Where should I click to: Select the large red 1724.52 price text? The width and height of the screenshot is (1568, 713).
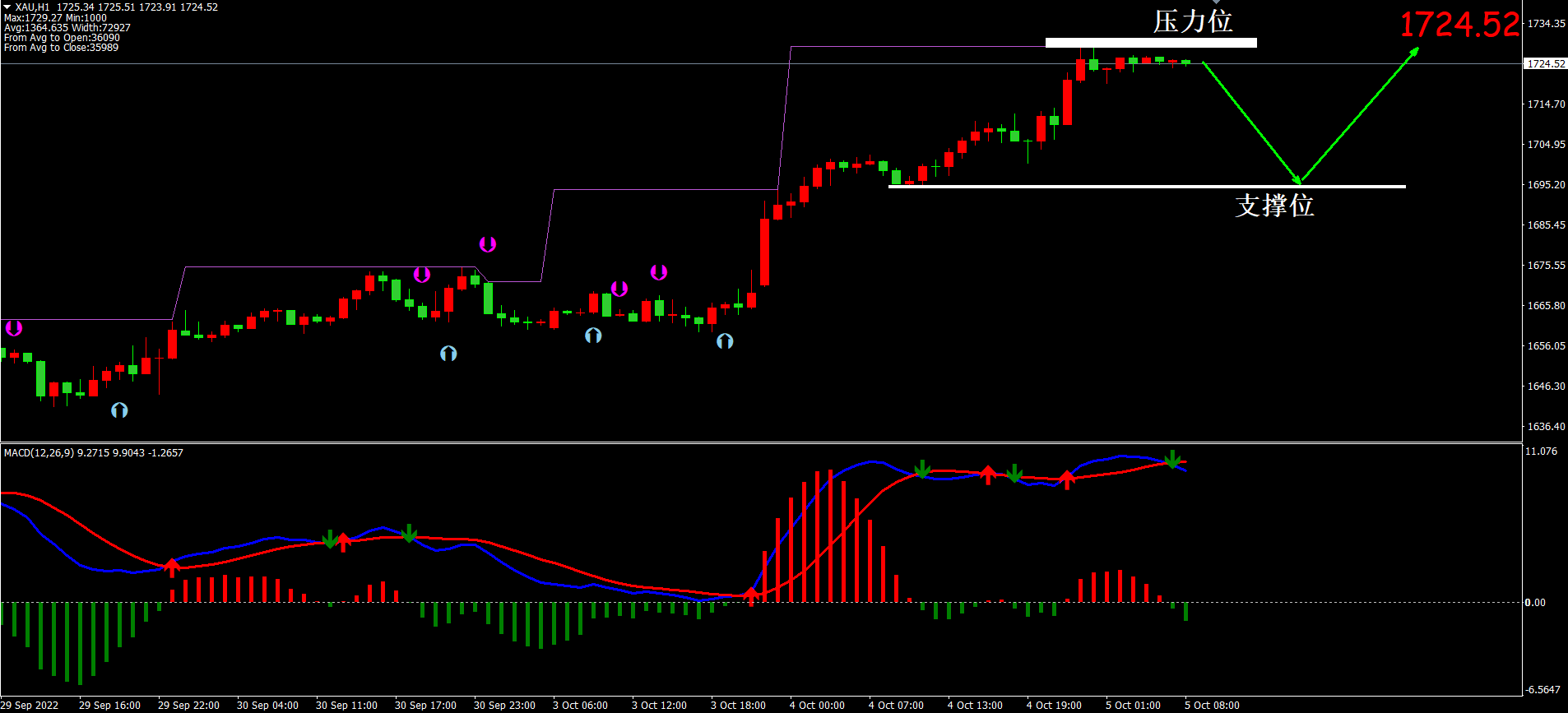click(x=1459, y=25)
